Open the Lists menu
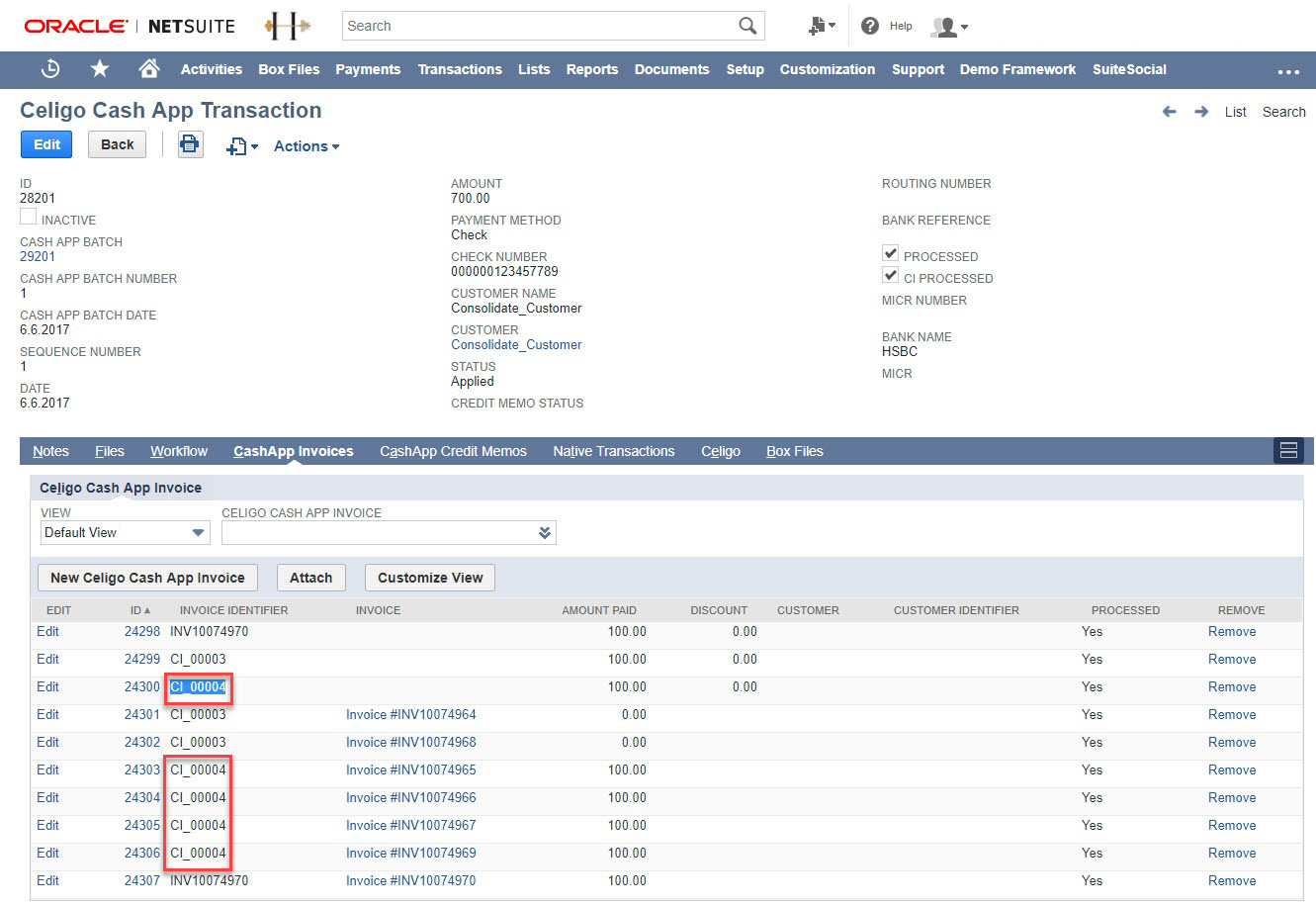The width and height of the screenshot is (1316, 905). (534, 69)
